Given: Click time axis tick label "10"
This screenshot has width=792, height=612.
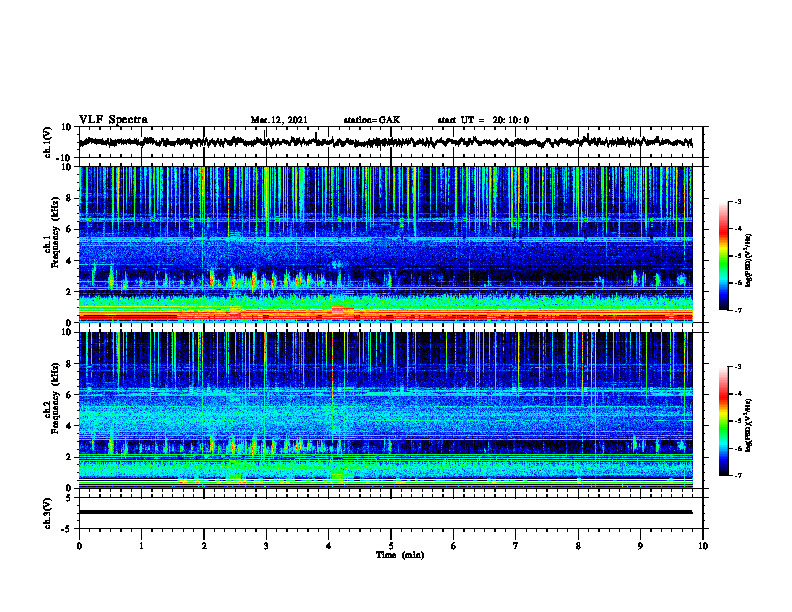Looking at the screenshot, I should coord(703,546).
